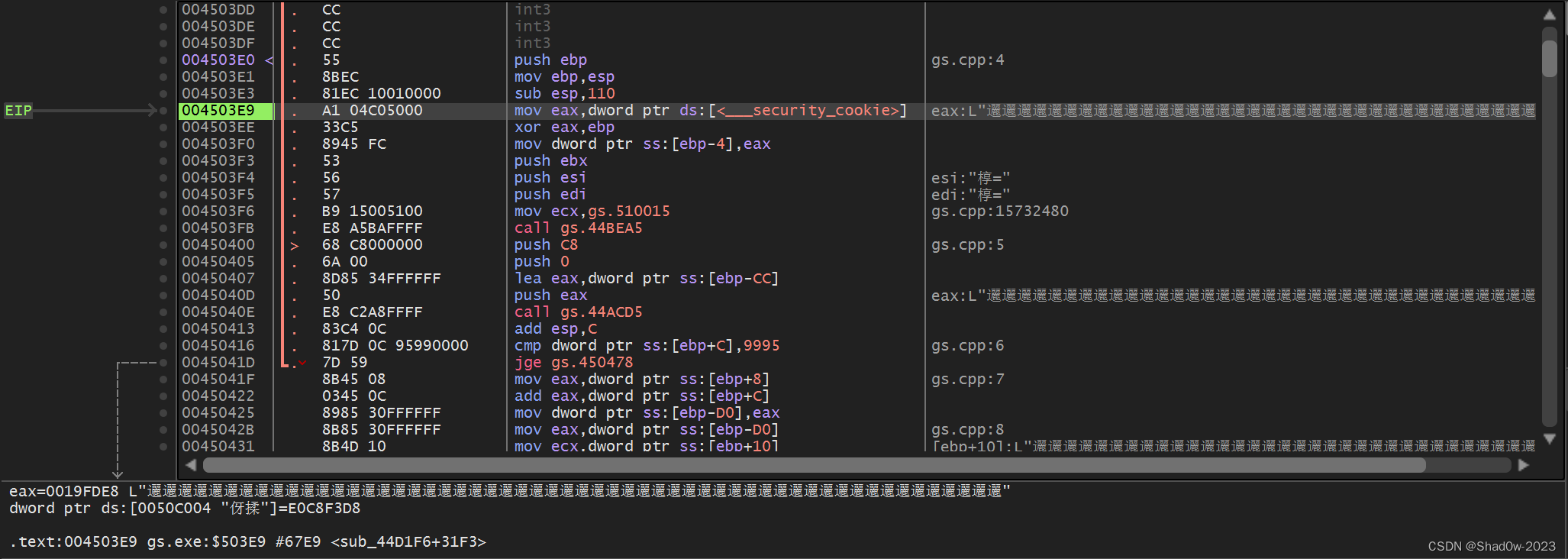Click the gs.cpp:7 source comment
Viewport: 1568px width, 559px height.
click(x=968, y=380)
